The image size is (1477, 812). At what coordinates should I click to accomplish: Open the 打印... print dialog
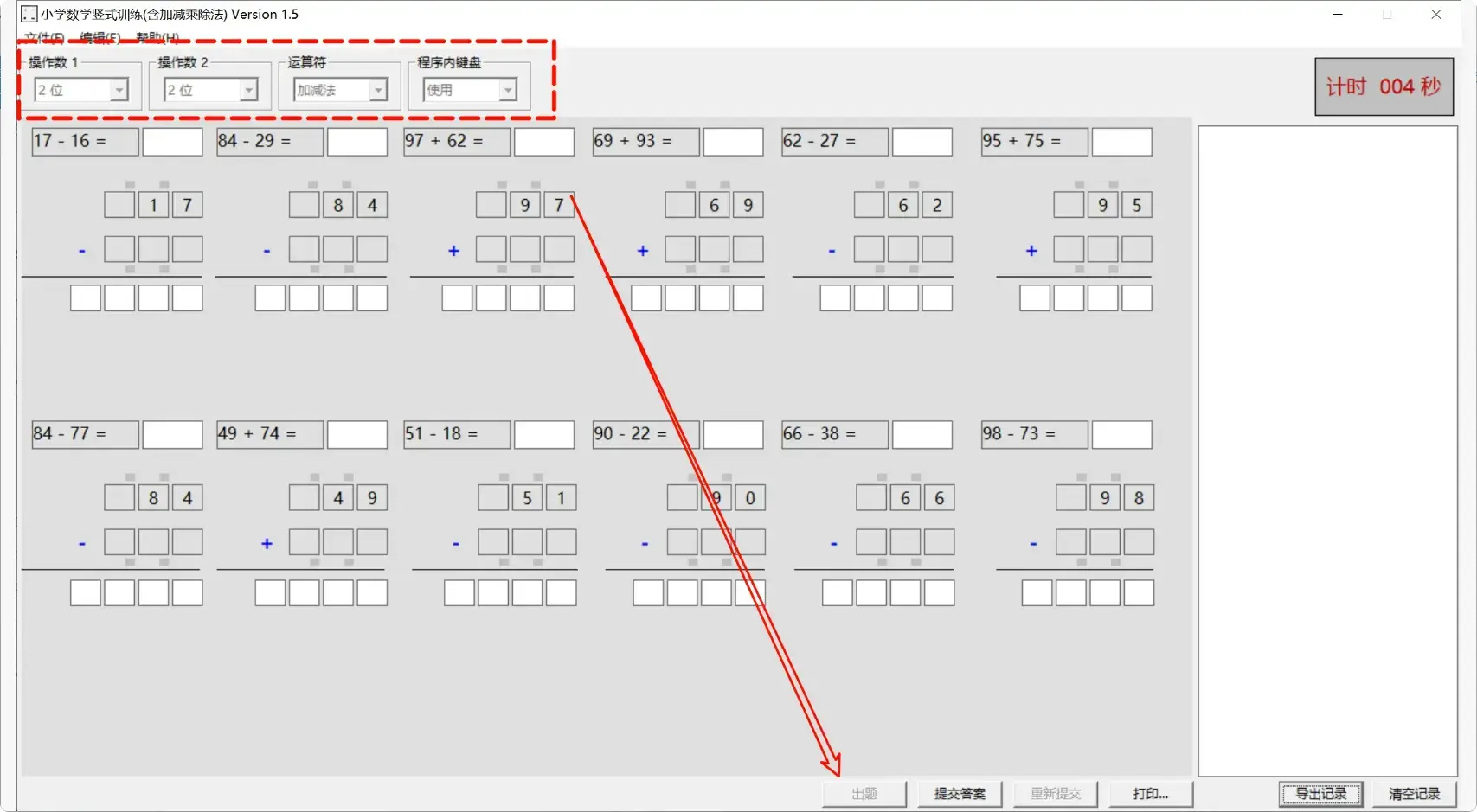[1150, 793]
